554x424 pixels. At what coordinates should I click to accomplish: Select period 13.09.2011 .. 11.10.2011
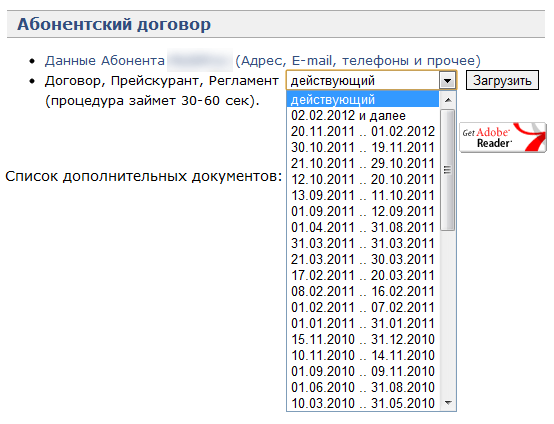(x=363, y=195)
